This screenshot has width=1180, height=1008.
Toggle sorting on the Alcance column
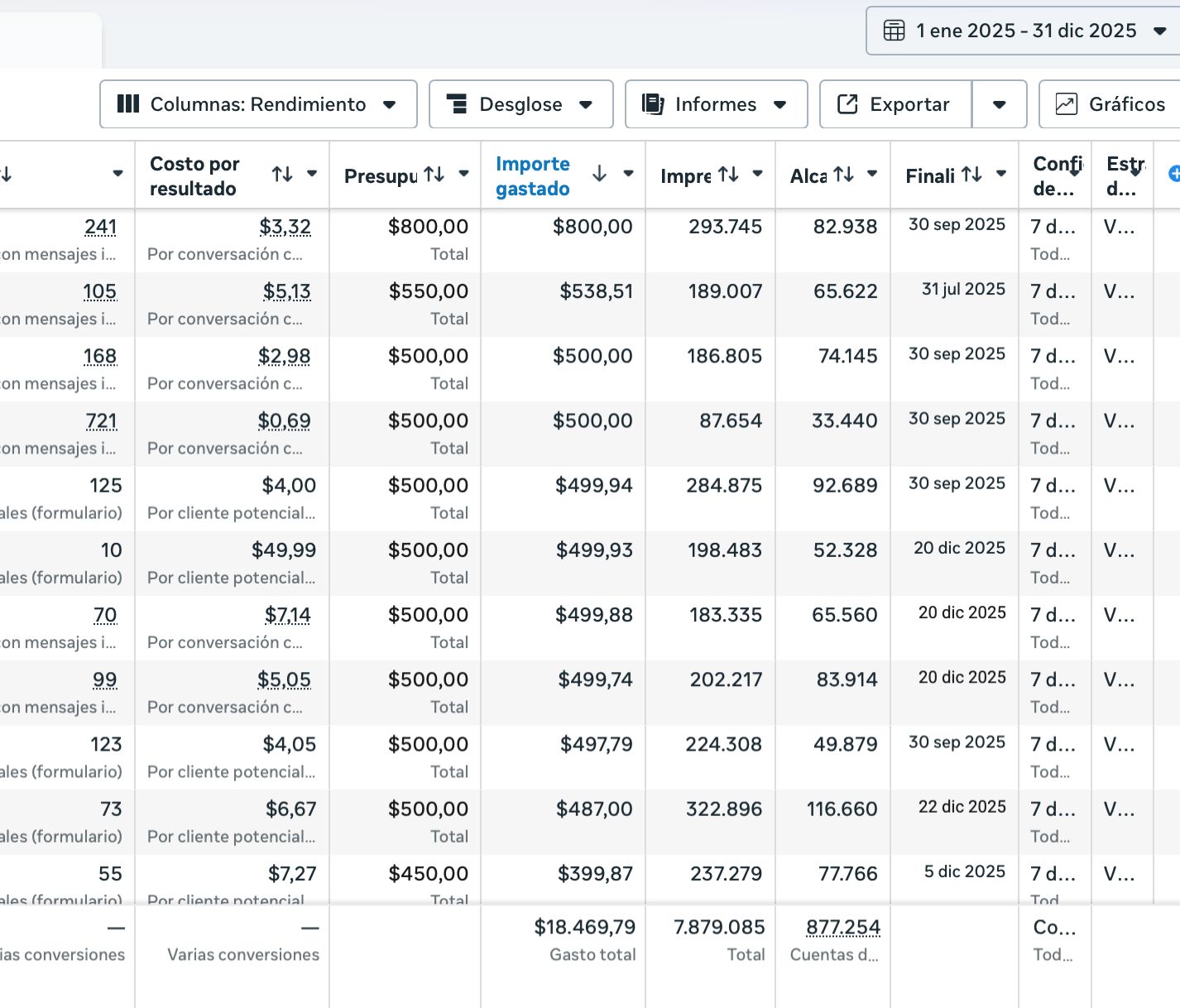pos(842,175)
